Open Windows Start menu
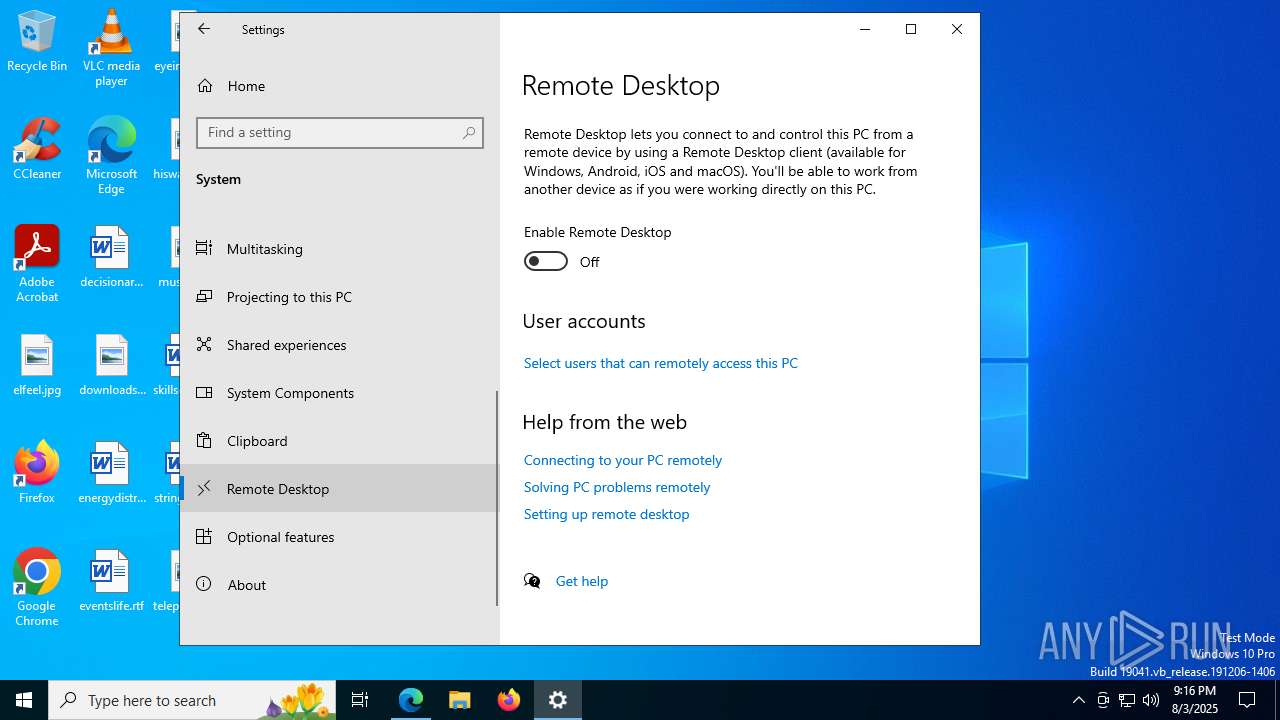The width and height of the screenshot is (1280, 720). coord(24,700)
